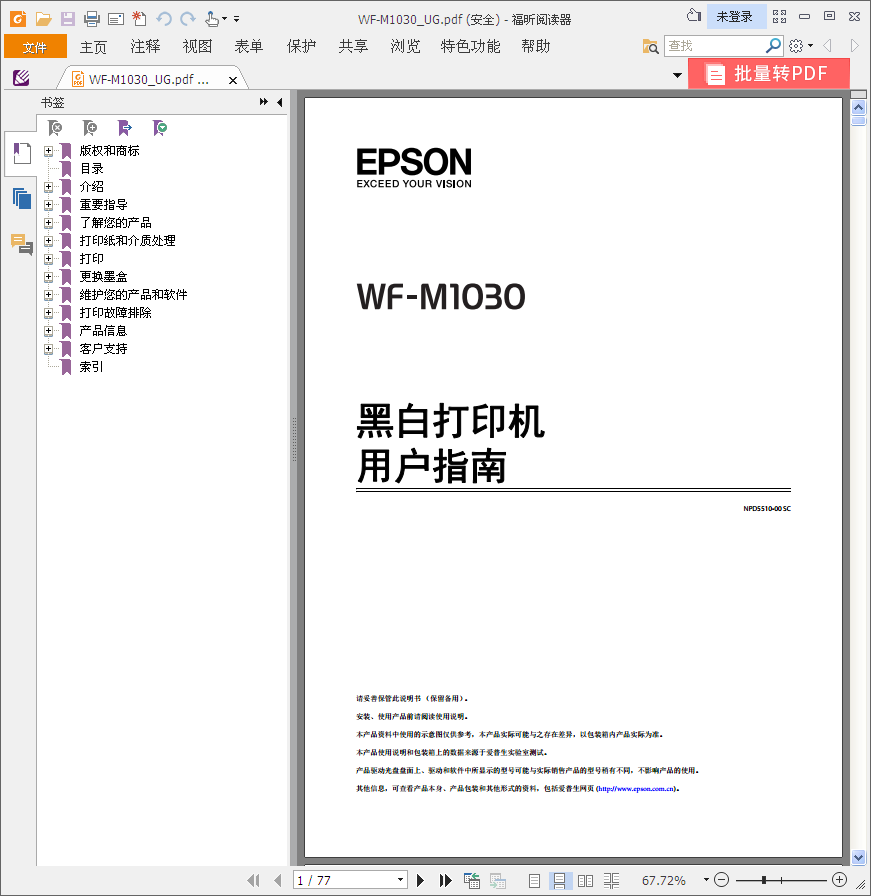
Task: Switch to the 特色功能 ribbon tab
Action: pos(470,46)
